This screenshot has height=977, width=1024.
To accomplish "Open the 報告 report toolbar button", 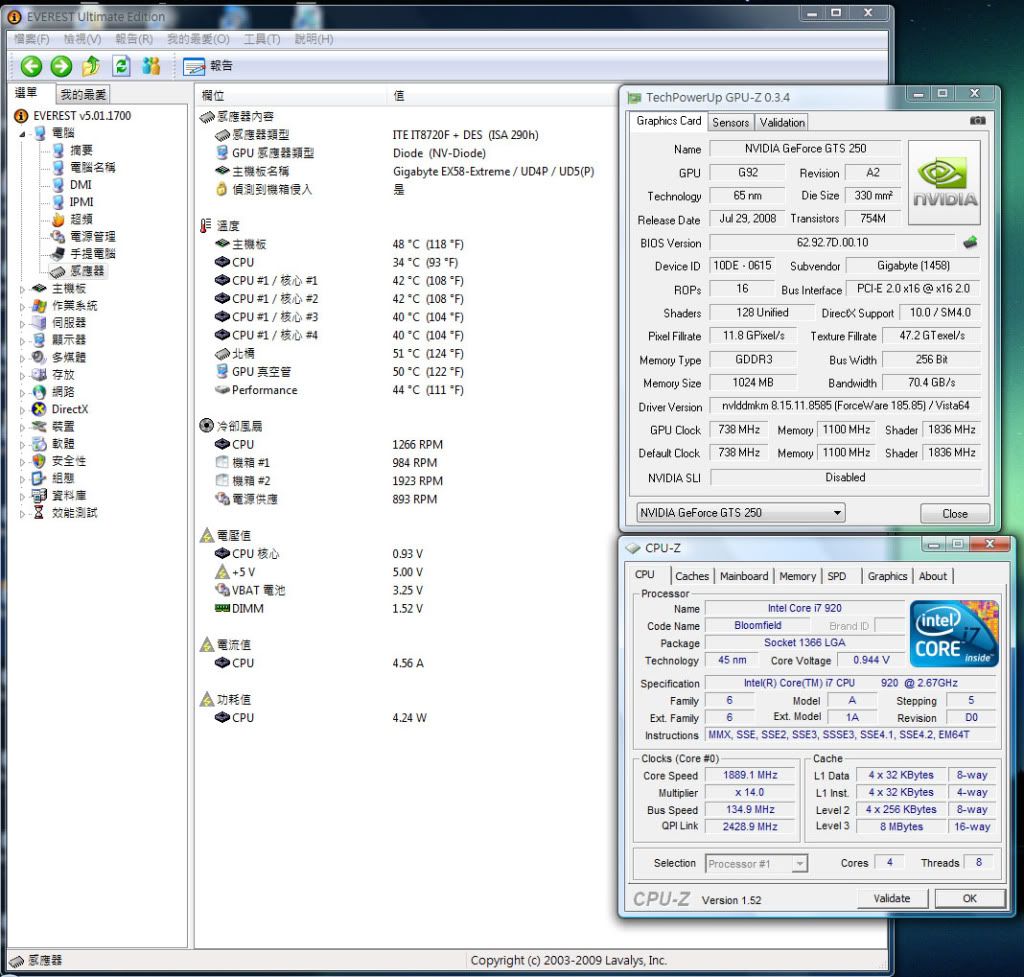I will 208,66.
